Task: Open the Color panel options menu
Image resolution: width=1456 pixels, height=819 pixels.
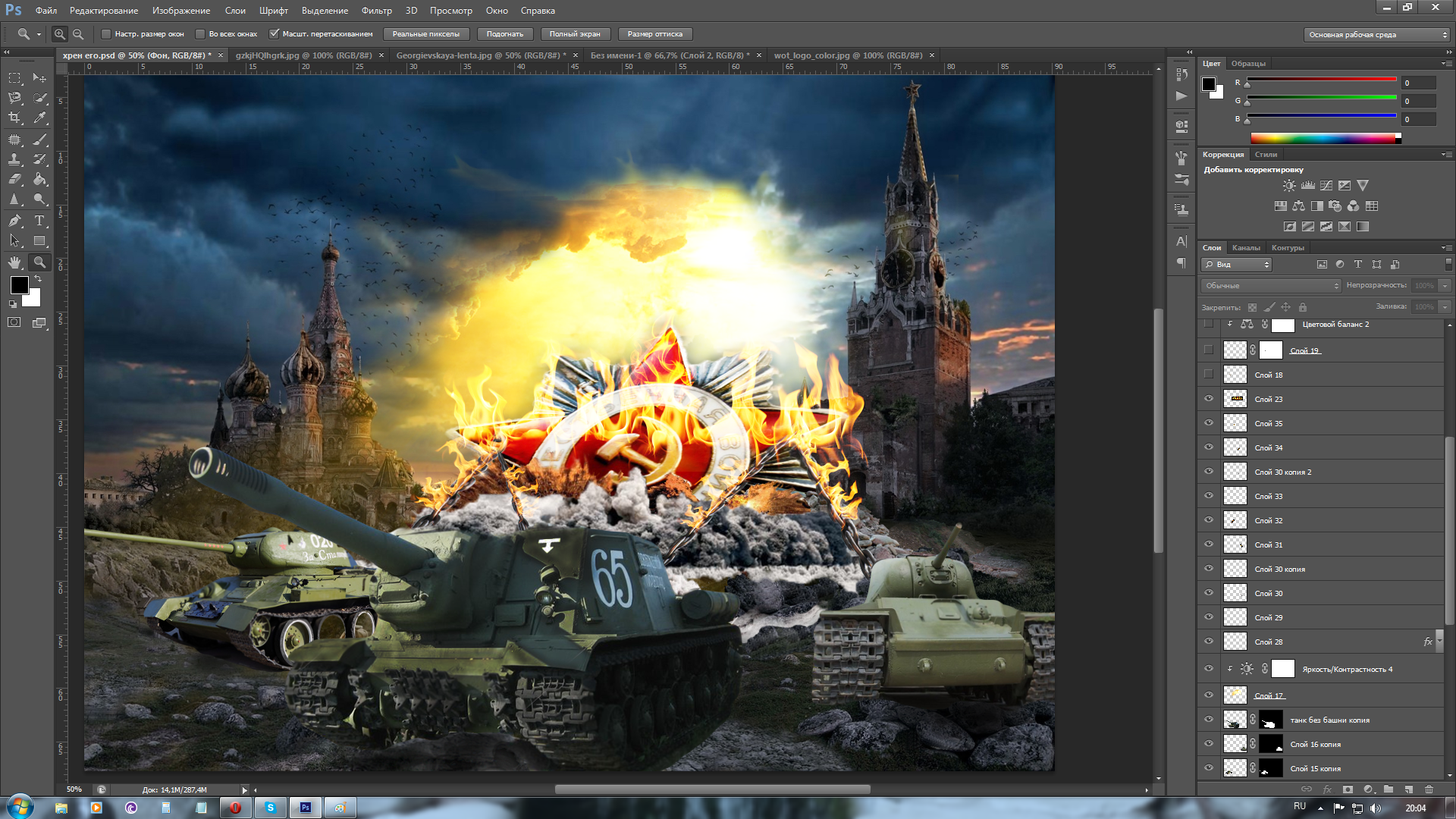Action: pyautogui.click(x=1447, y=63)
